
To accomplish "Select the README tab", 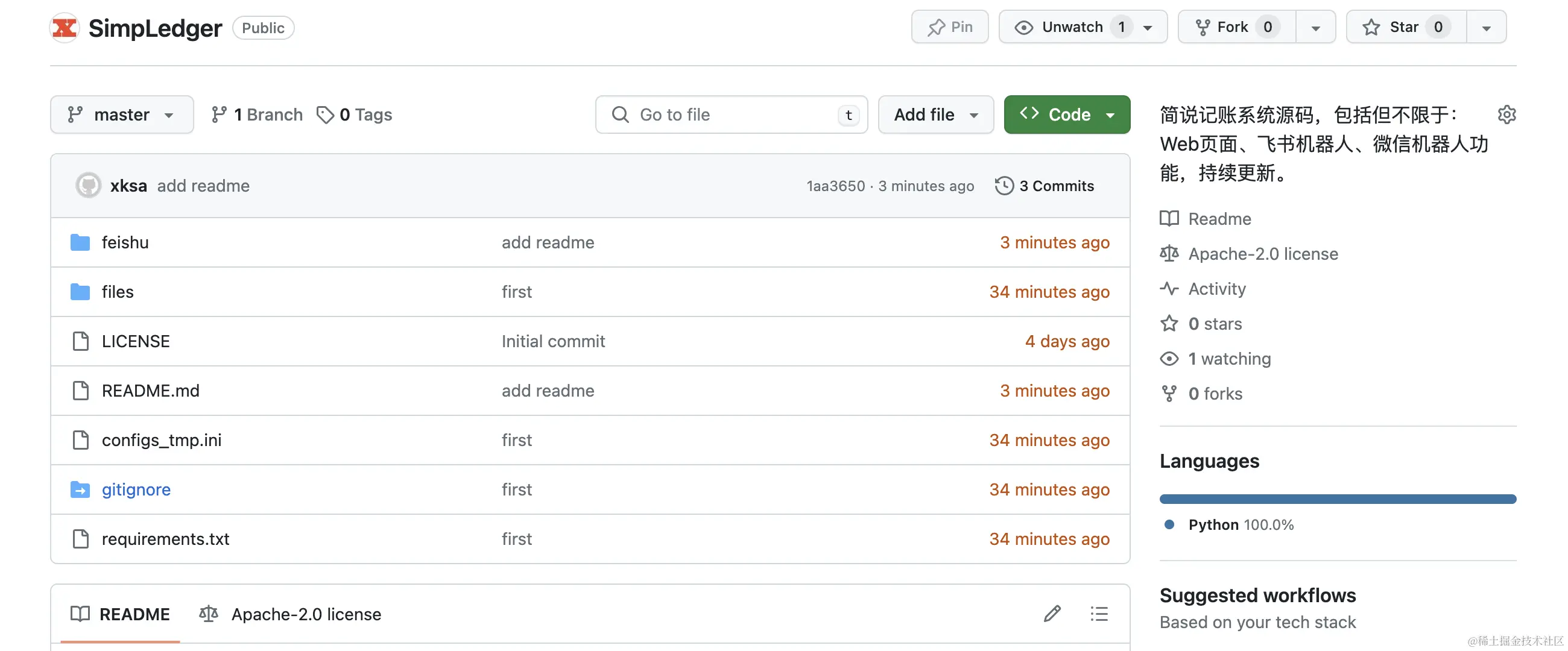I will tap(121, 614).
